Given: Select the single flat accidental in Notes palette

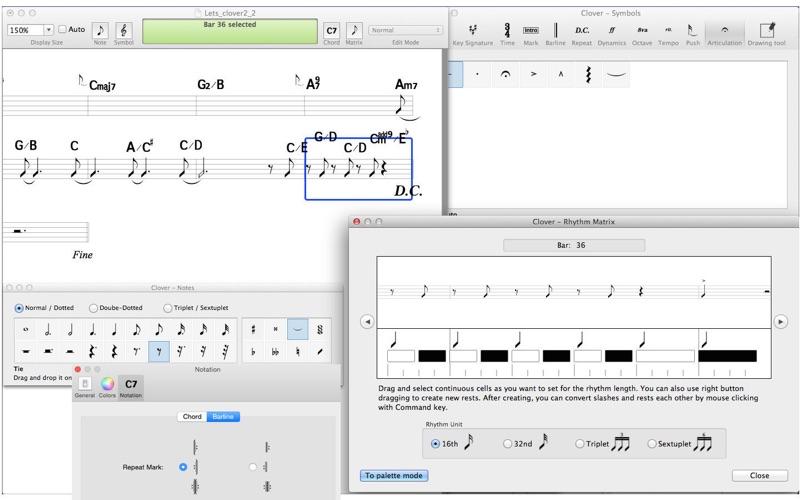Looking at the screenshot, I should click(253, 352).
